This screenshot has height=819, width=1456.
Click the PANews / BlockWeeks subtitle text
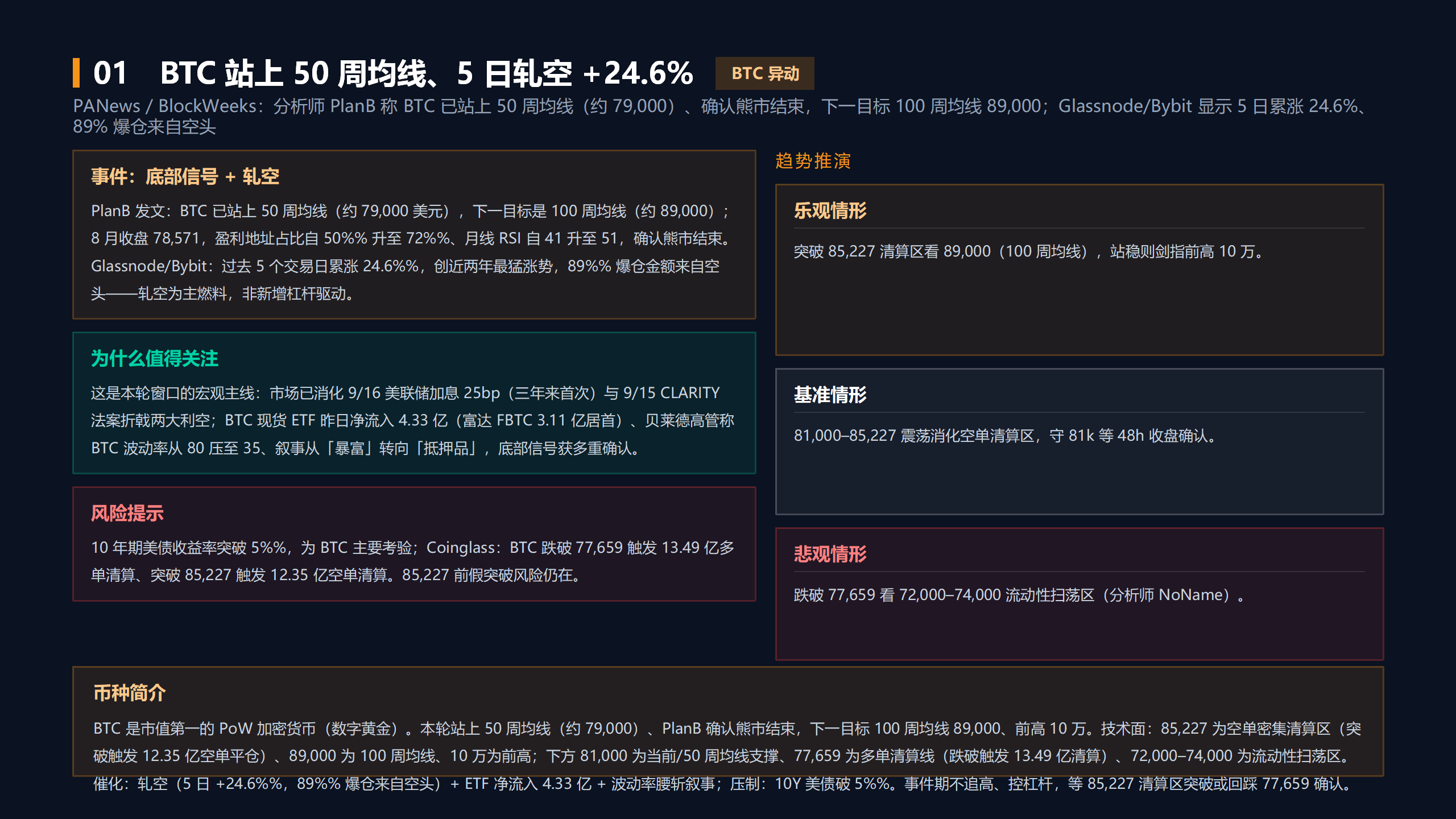coord(720,116)
